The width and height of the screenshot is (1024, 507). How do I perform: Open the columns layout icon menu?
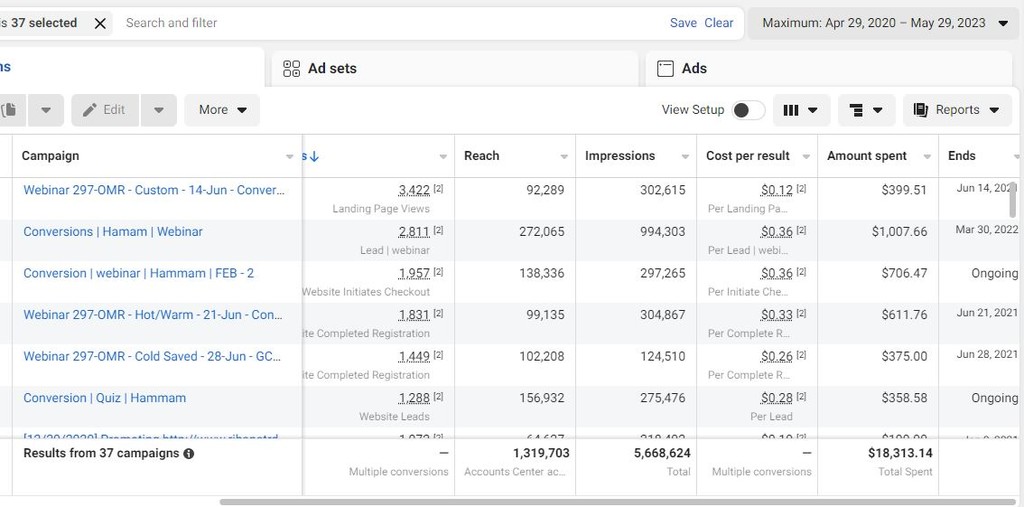click(x=801, y=110)
